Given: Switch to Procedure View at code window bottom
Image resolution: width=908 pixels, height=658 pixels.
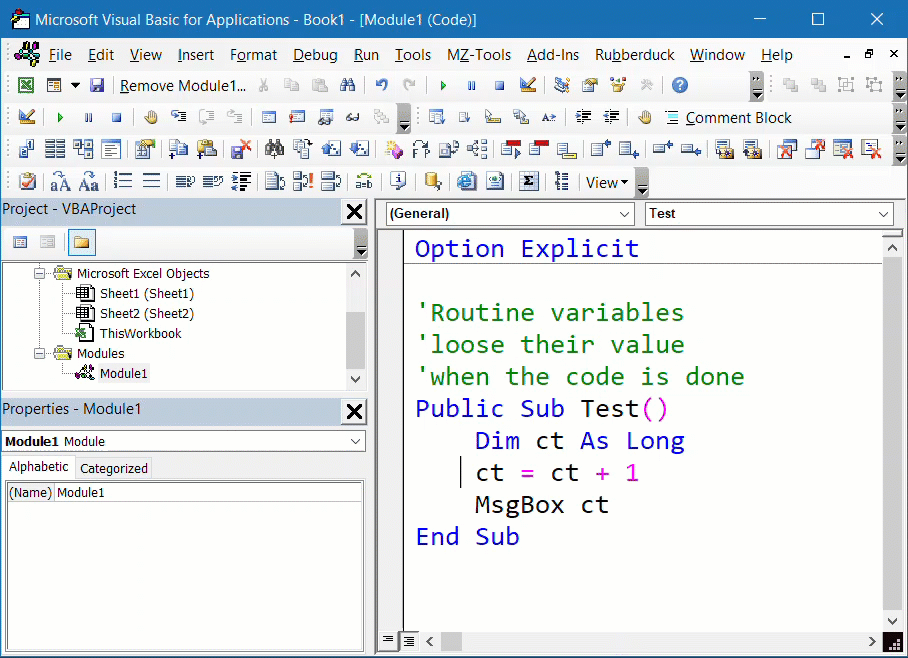Looking at the screenshot, I should coord(388,640).
